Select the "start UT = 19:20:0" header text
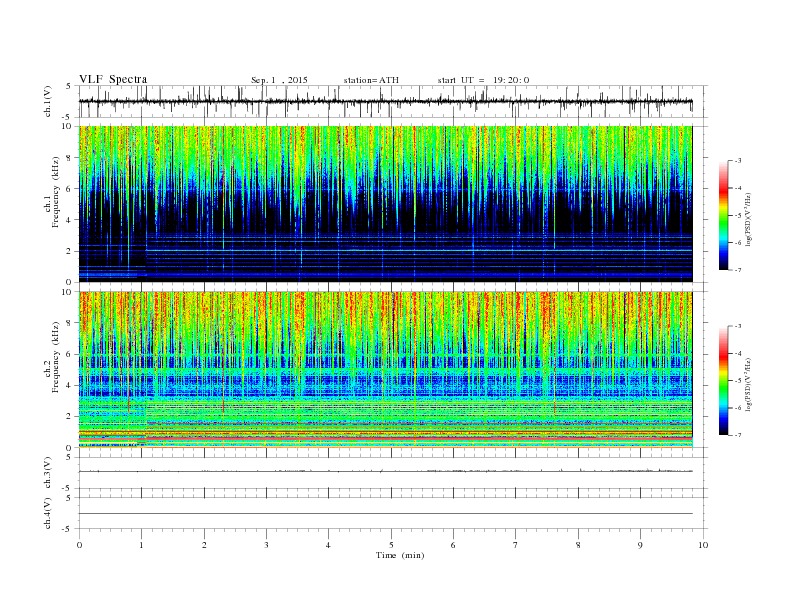Viewport: 792px width, 612px height. click(483, 80)
